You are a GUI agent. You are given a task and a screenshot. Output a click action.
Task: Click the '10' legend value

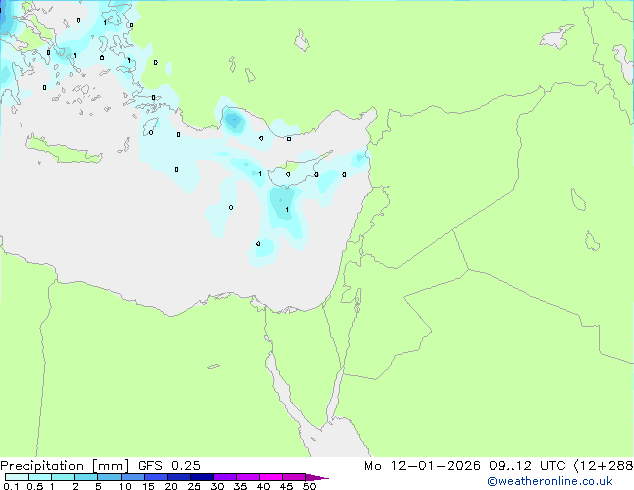pos(125,486)
